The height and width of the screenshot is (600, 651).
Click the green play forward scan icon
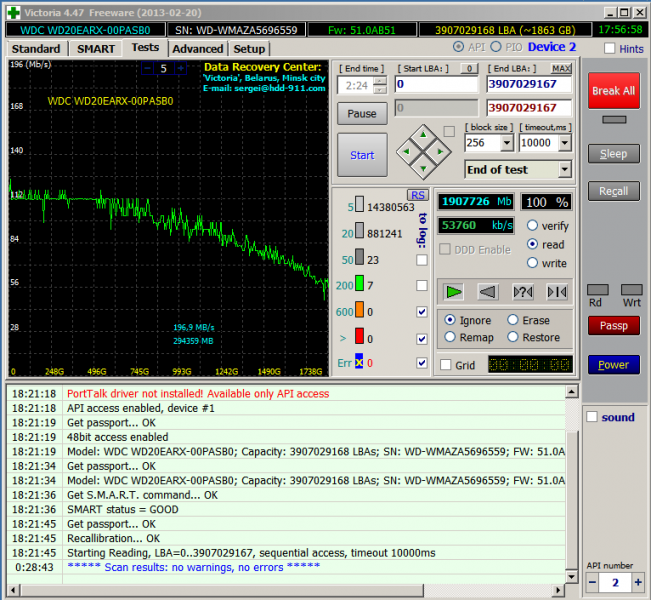455,291
